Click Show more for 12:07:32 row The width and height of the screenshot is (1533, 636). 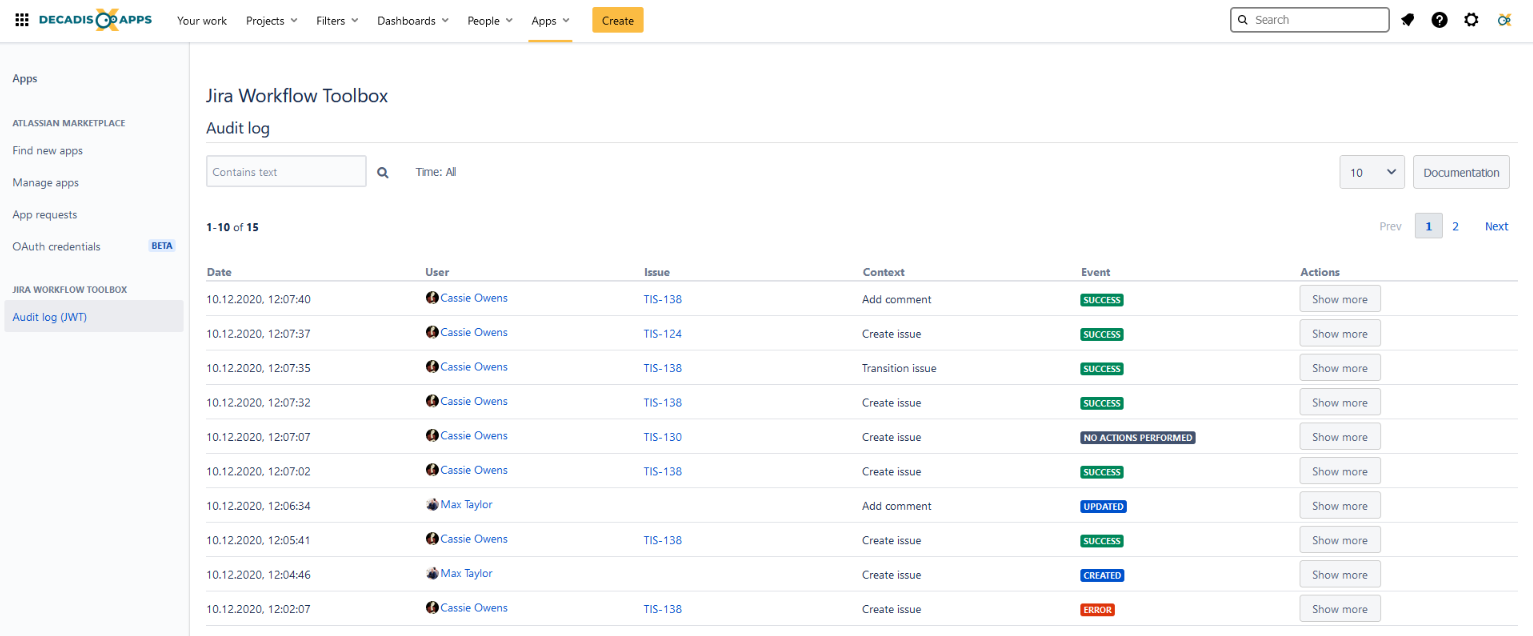[1340, 403]
